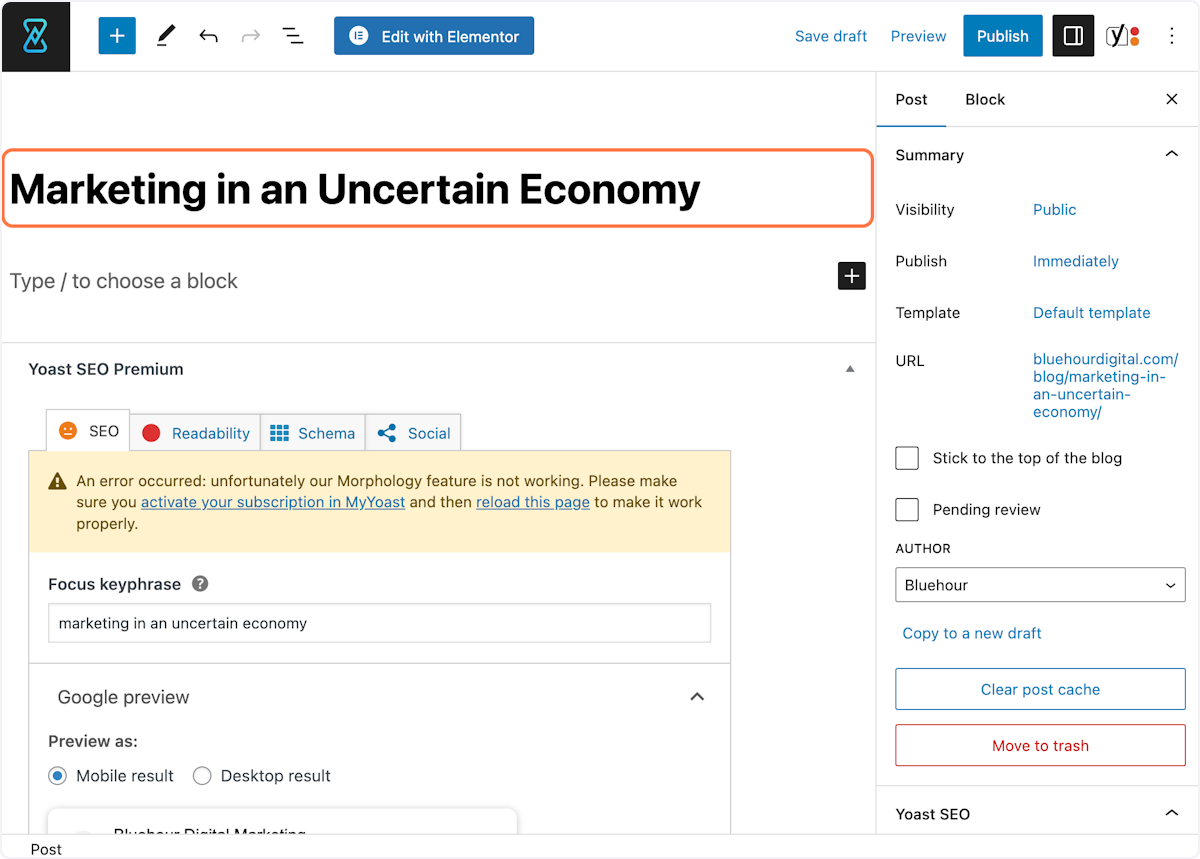
Task: Change publish time from Immediately
Action: point(1076,261)
